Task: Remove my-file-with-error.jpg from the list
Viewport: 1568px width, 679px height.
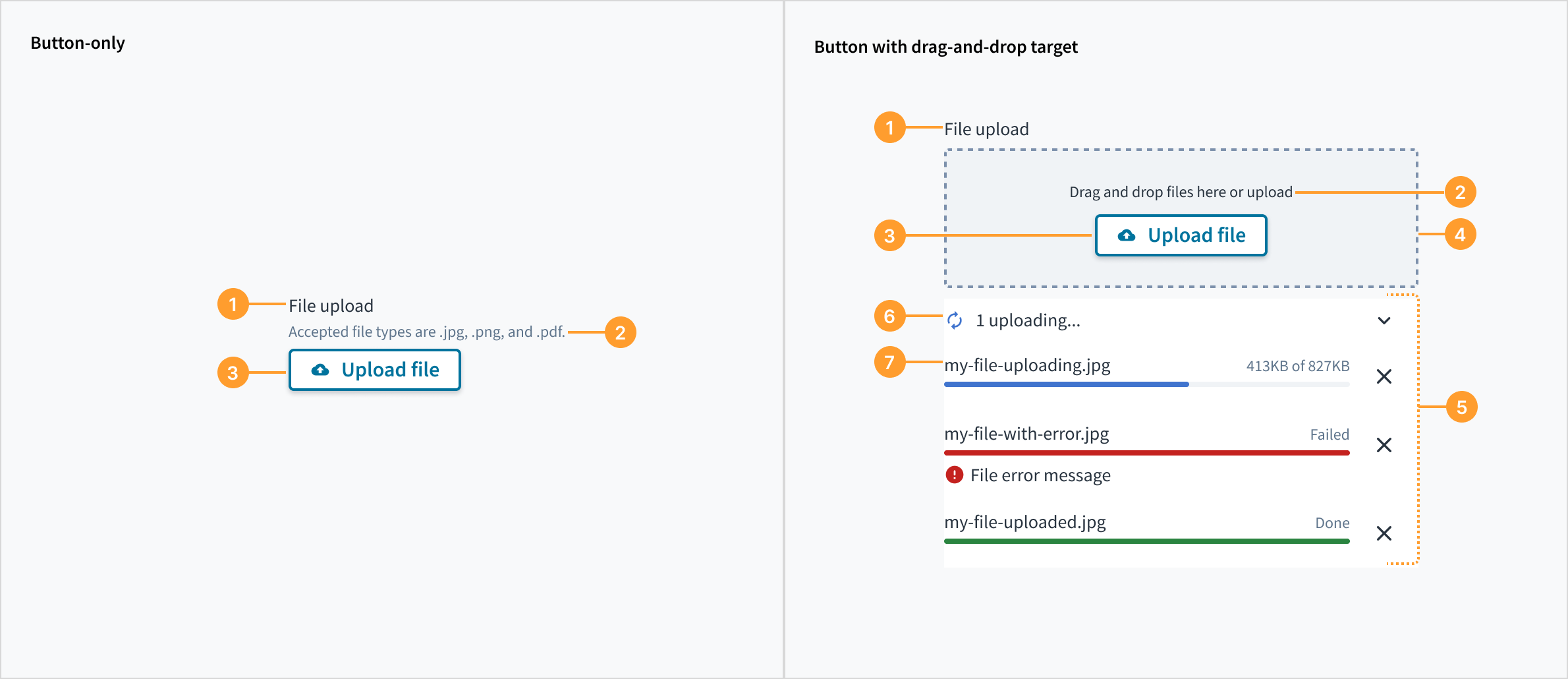Action: [x=1384, y=445]
